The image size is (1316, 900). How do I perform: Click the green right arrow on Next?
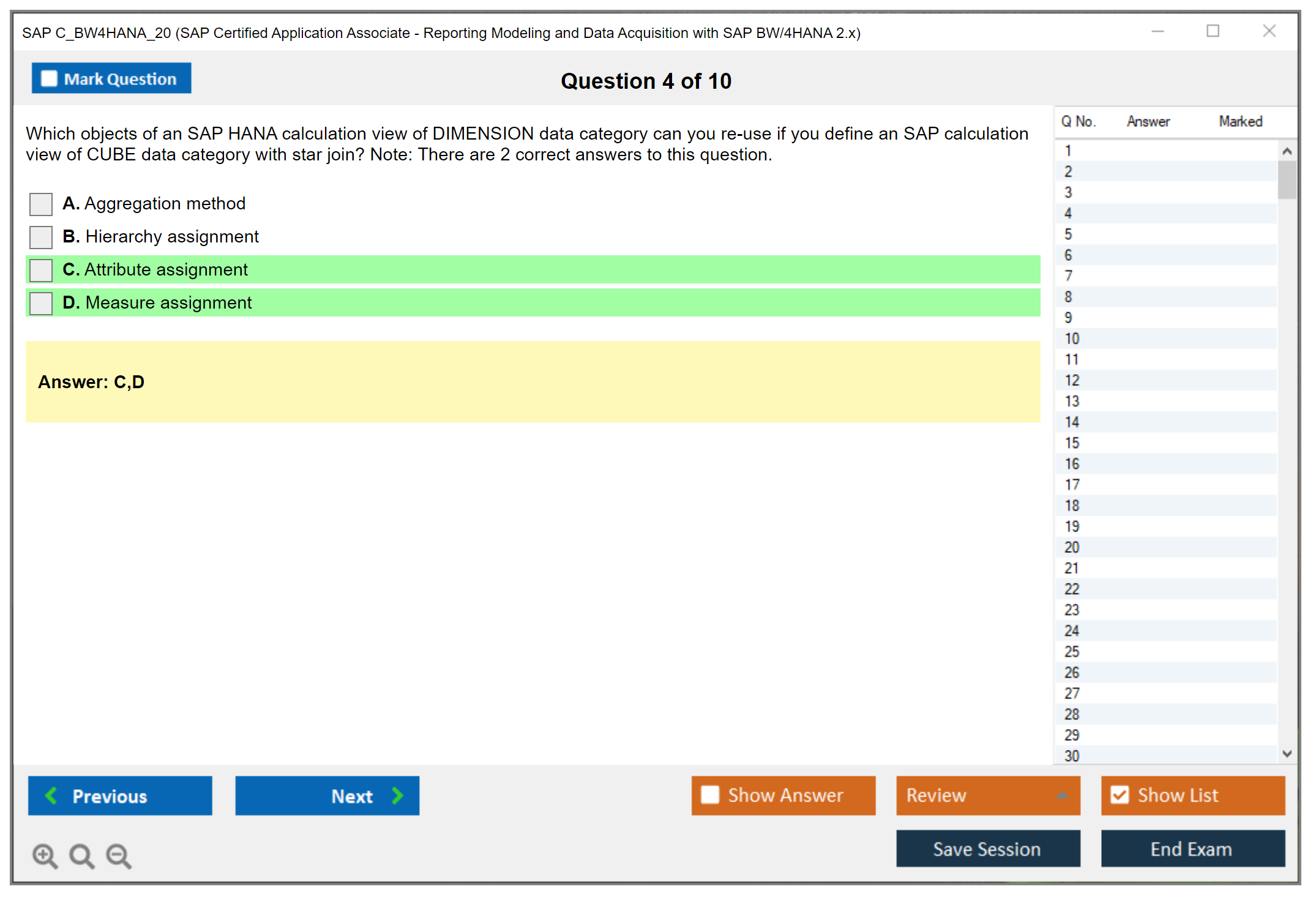click(398, 795)
